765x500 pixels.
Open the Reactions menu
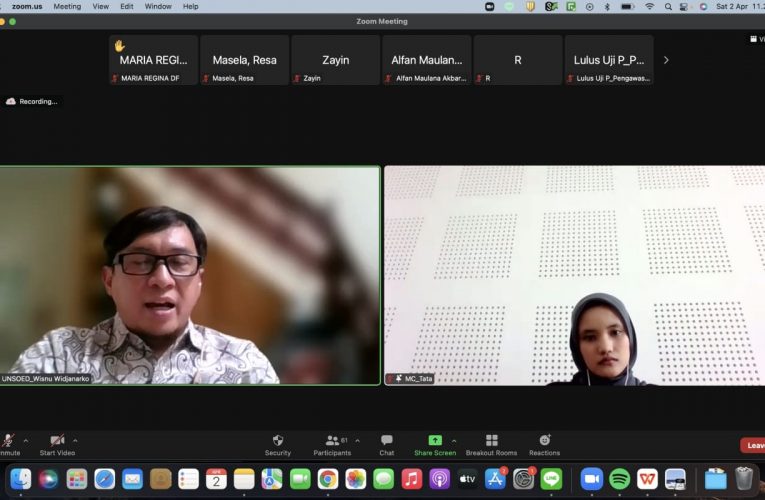(x=544, y=445)
